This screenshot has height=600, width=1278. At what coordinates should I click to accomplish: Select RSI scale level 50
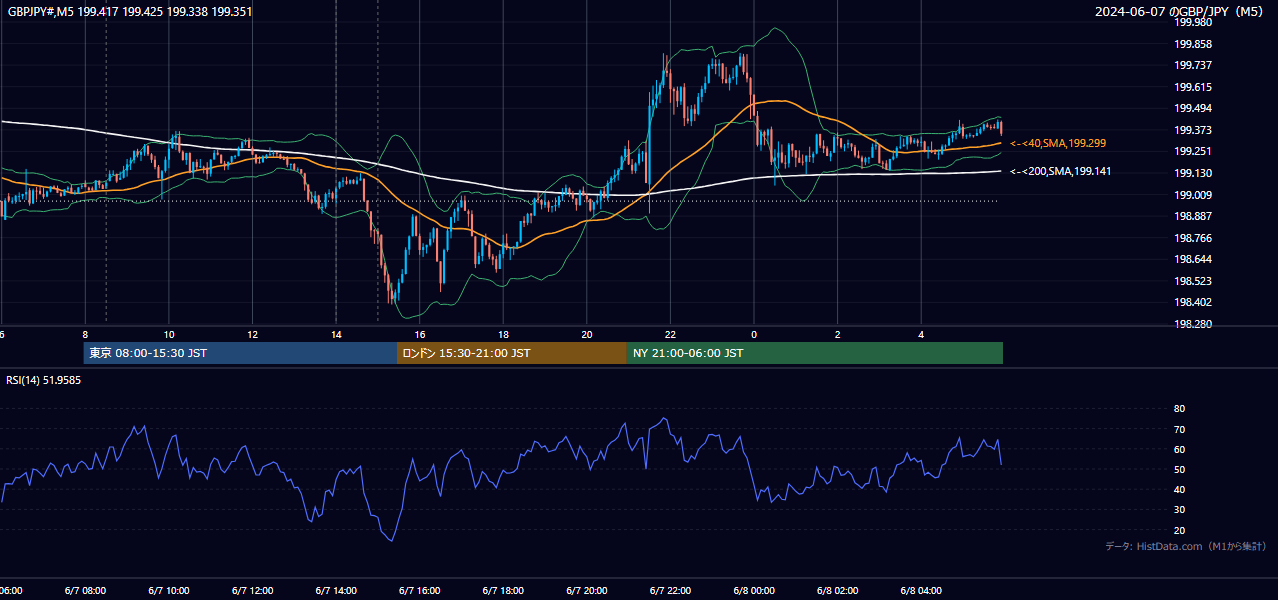(x=1179, y=469)
